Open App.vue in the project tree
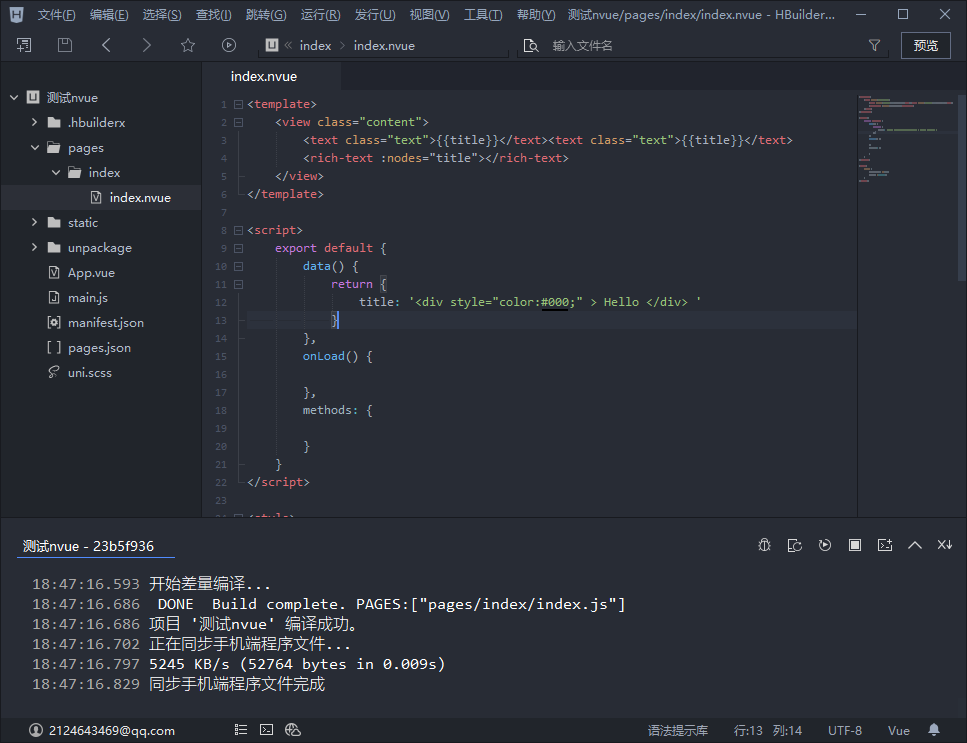This screenshot has height=743, width=967. (x=91, y=273)
